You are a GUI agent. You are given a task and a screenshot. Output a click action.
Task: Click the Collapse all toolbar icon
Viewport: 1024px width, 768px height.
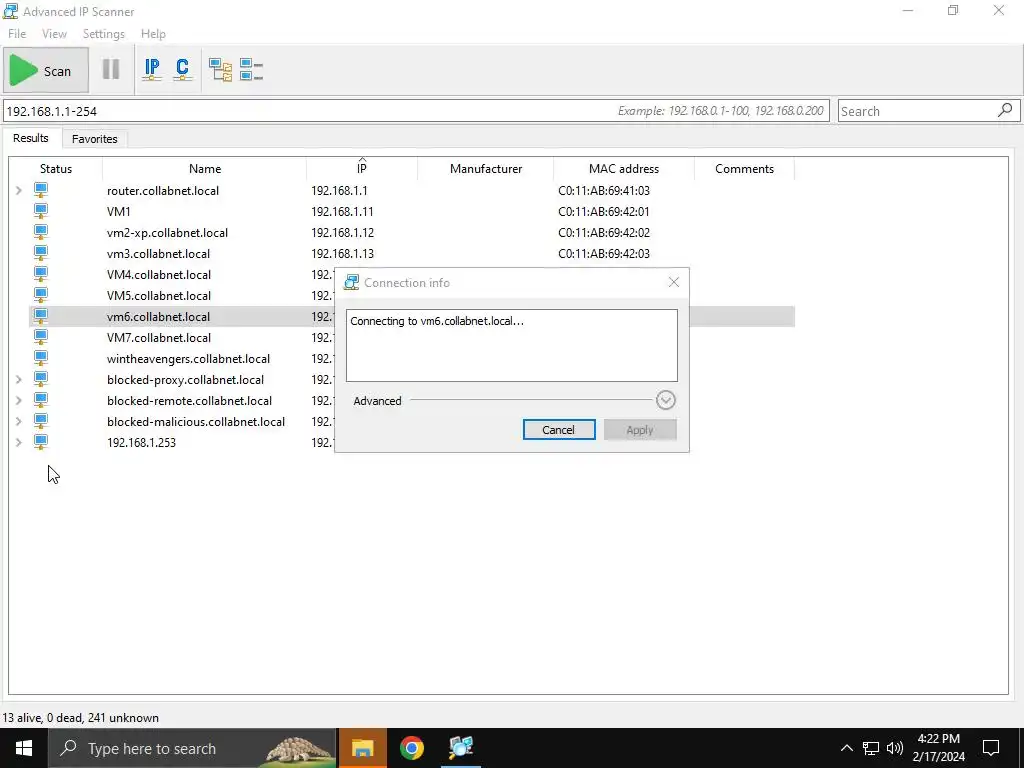coord(251,69)
